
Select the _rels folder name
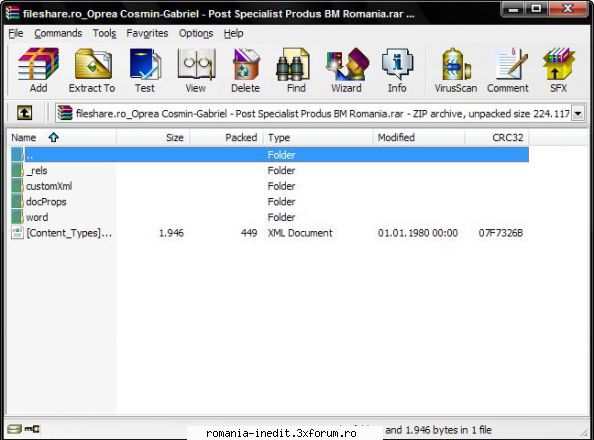[37, 171]
